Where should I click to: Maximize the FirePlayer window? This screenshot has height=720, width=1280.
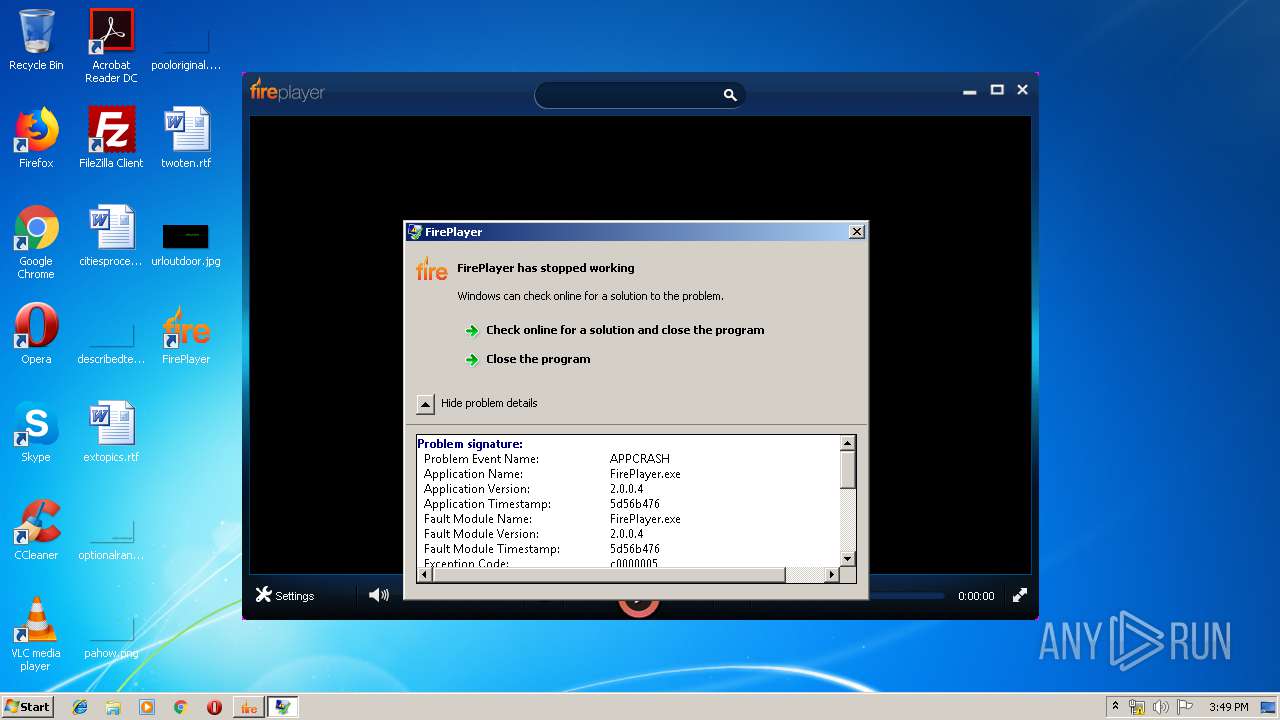point(997,90)
